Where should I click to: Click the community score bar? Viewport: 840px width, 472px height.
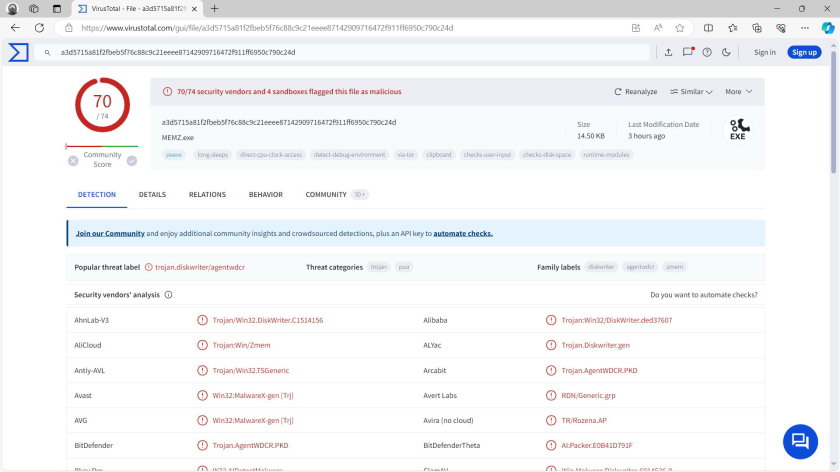tap(102, 146)
